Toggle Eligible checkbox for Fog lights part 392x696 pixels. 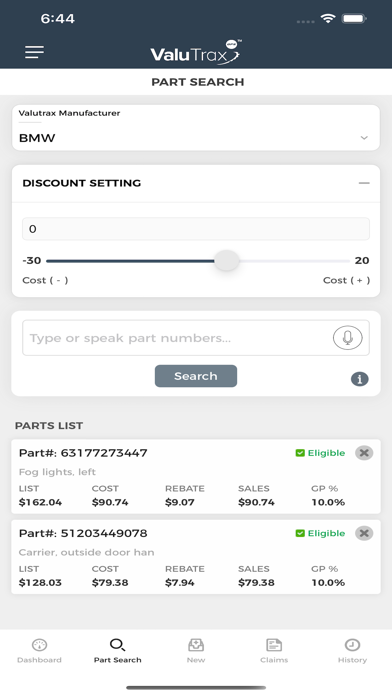300,453
